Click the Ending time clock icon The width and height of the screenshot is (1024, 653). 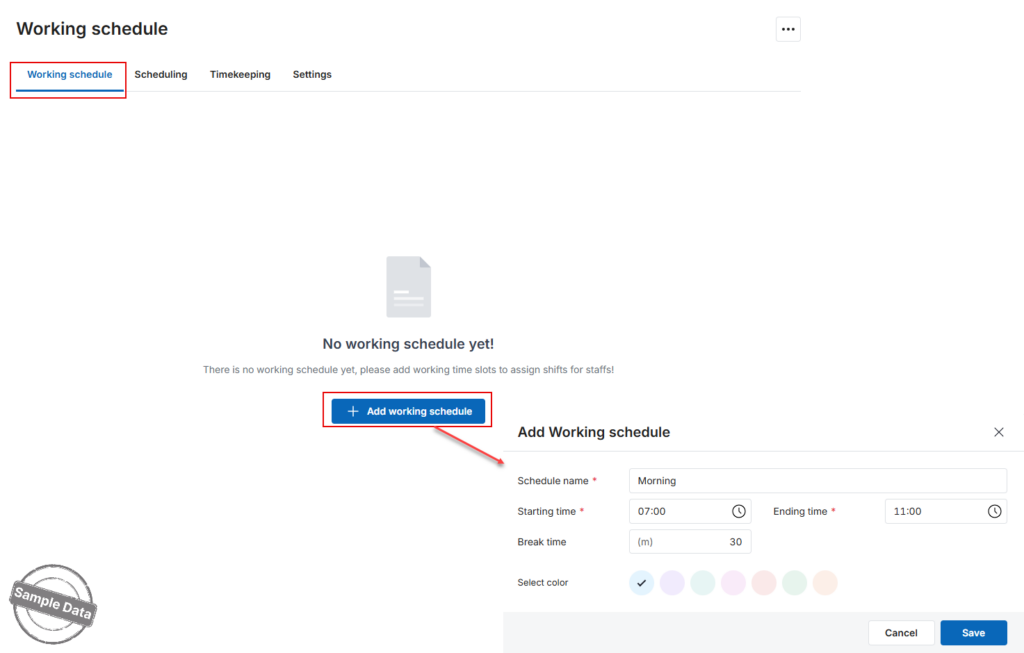[x=995, y=511]
